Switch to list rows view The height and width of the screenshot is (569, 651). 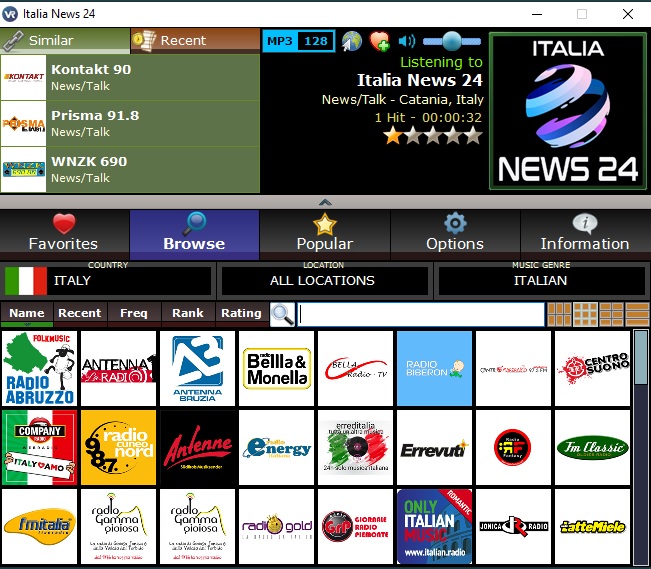click(x=637, y=314)
